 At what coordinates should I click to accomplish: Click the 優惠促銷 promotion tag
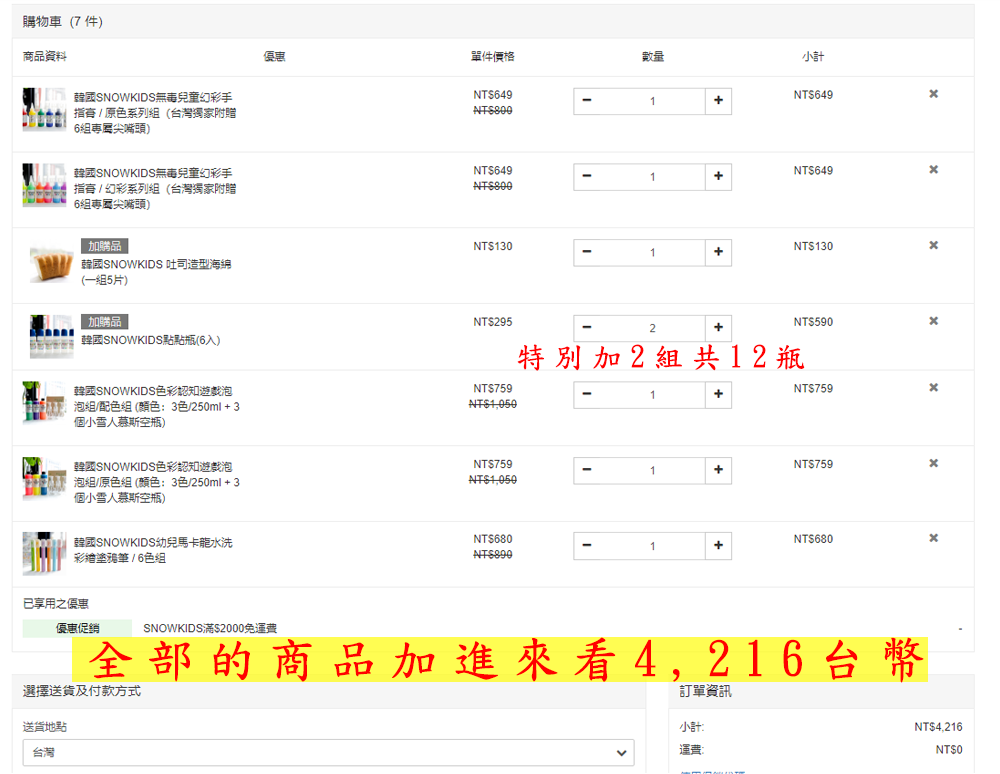77,629
